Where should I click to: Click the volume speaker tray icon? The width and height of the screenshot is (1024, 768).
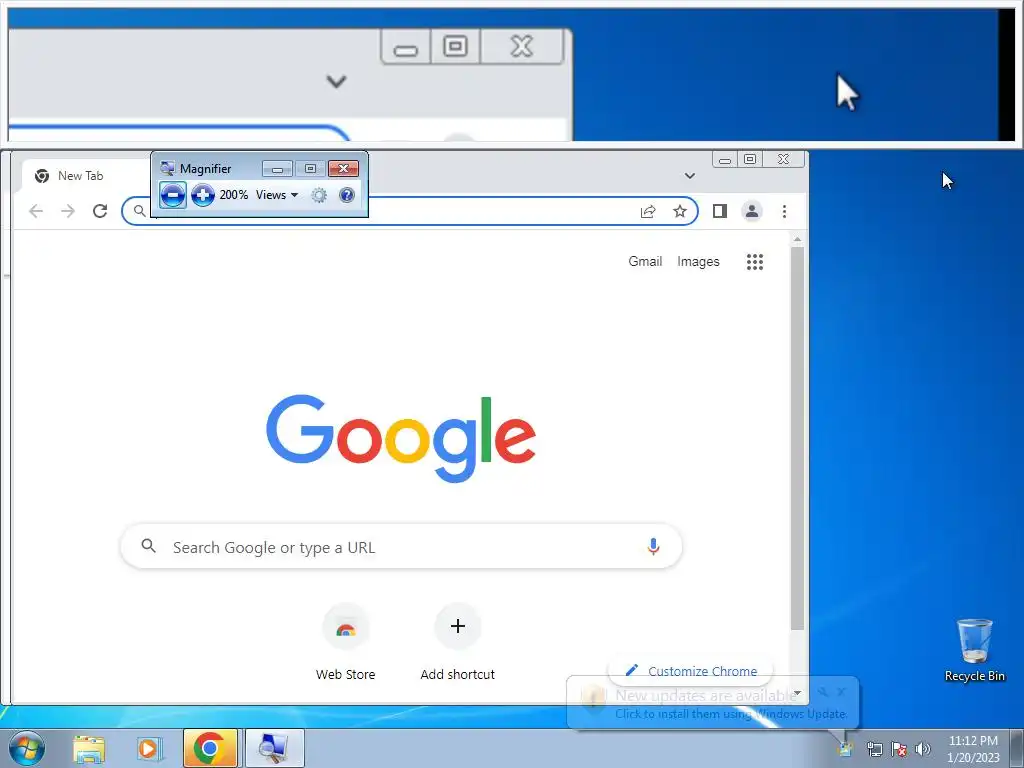click(923, 749)
